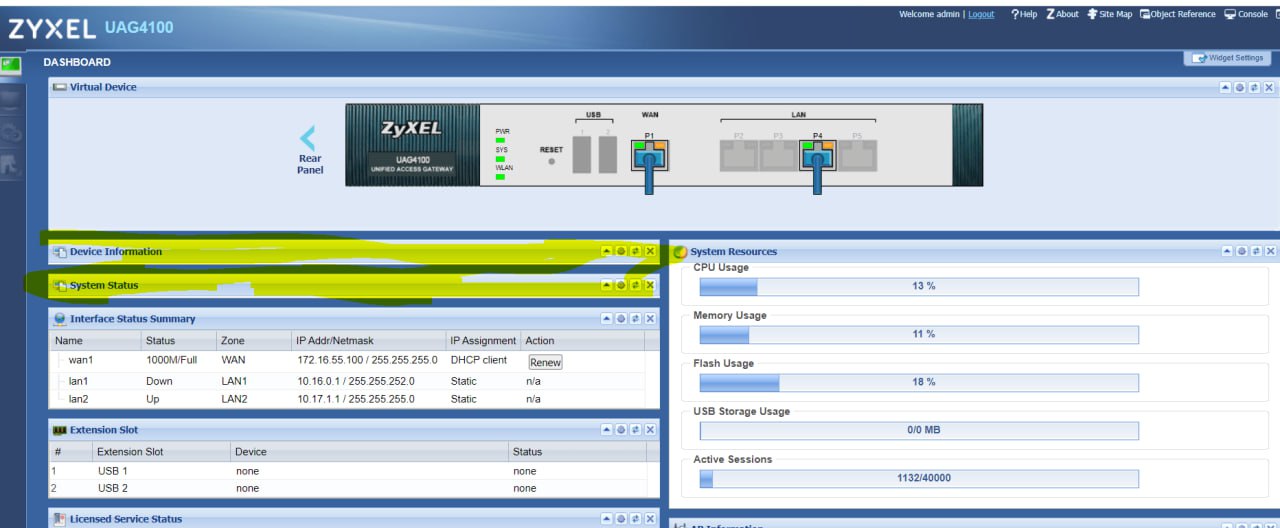Open the Configuration gear sidebar icon
The height and width of the screenshot is (528, 1280).
click(11, 131)
